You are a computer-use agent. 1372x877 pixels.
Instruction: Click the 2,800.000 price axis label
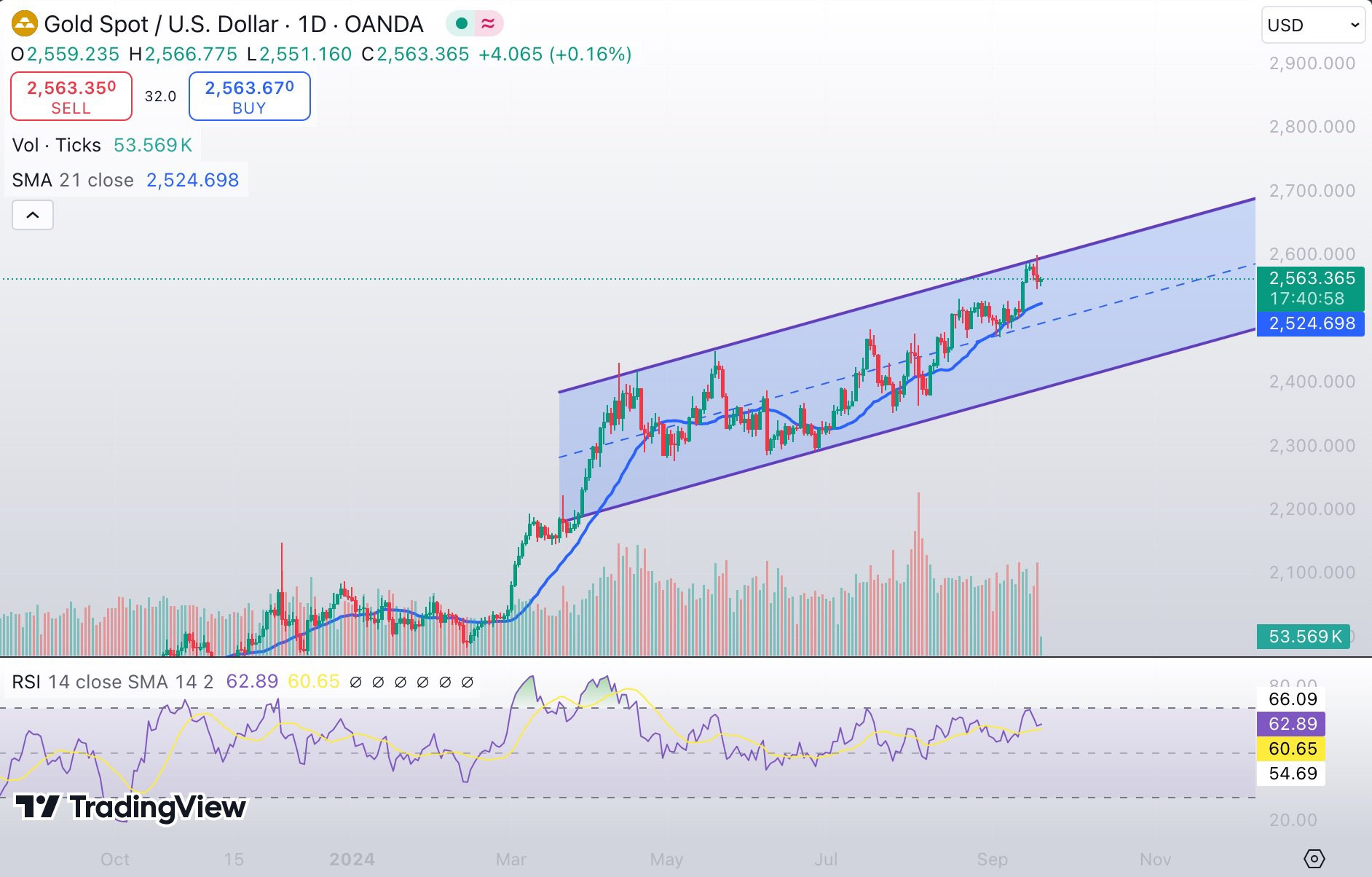tap(1312, 127)
